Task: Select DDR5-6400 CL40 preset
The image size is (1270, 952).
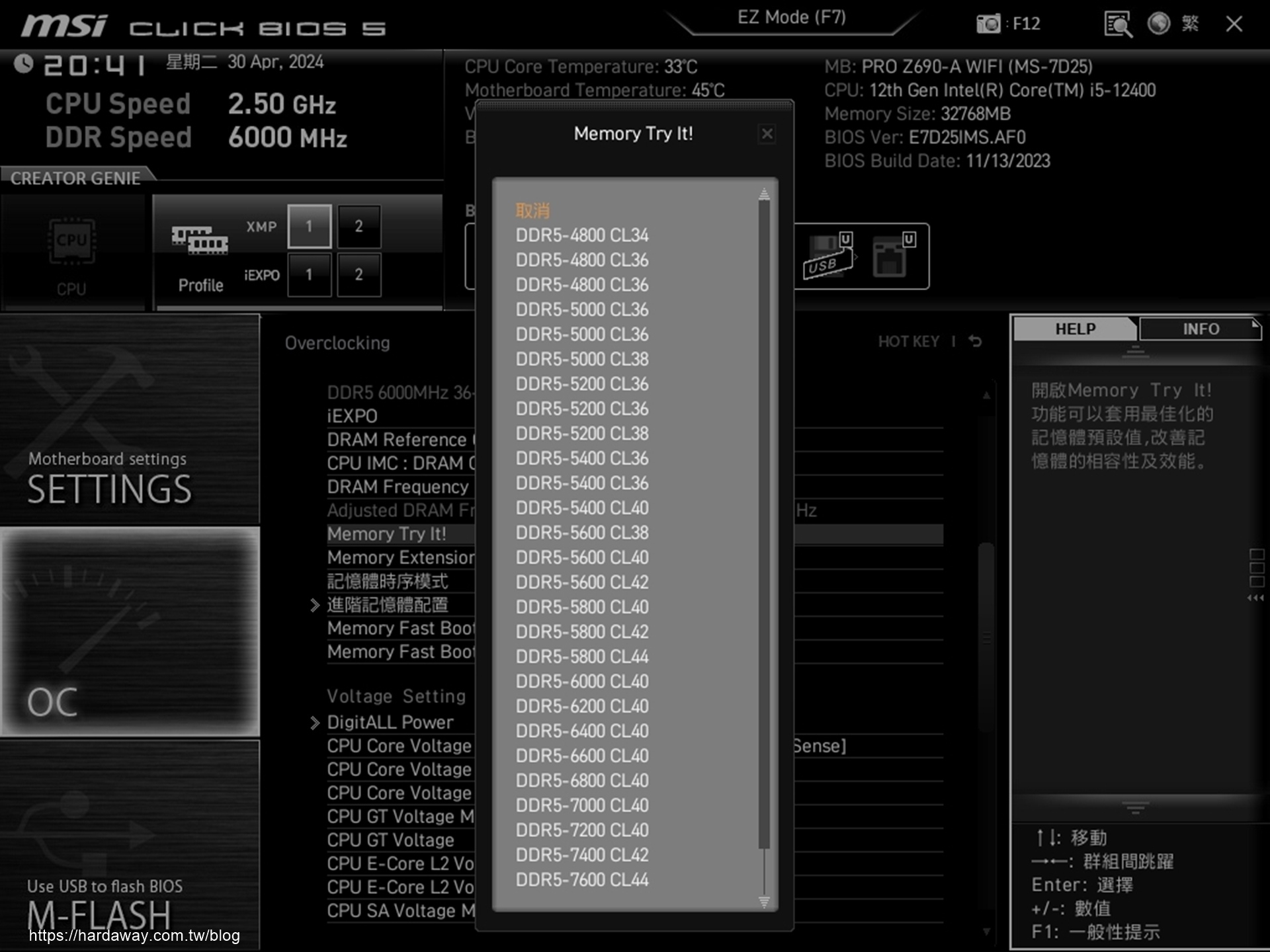Action: click(582, 731)
